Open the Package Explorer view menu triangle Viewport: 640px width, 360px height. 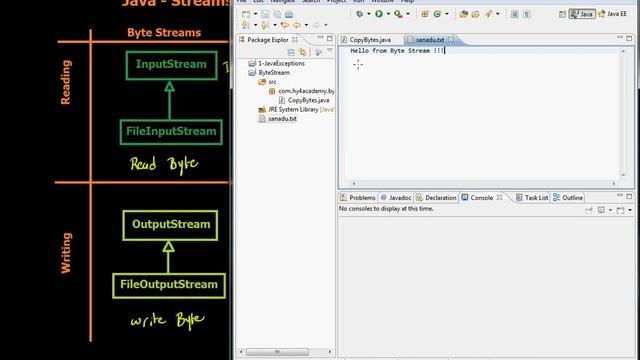coord(329,51)
